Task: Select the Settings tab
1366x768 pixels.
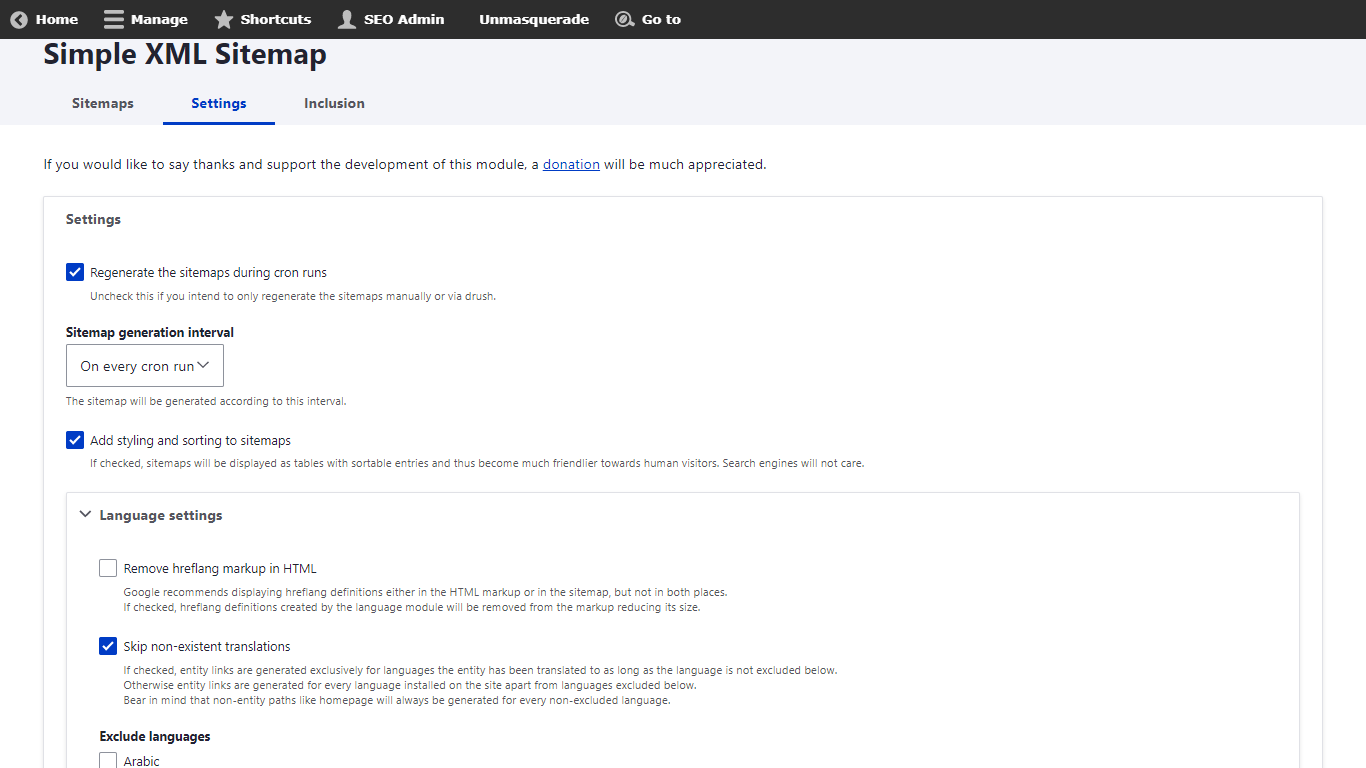Action: click(x=219, y=103)
